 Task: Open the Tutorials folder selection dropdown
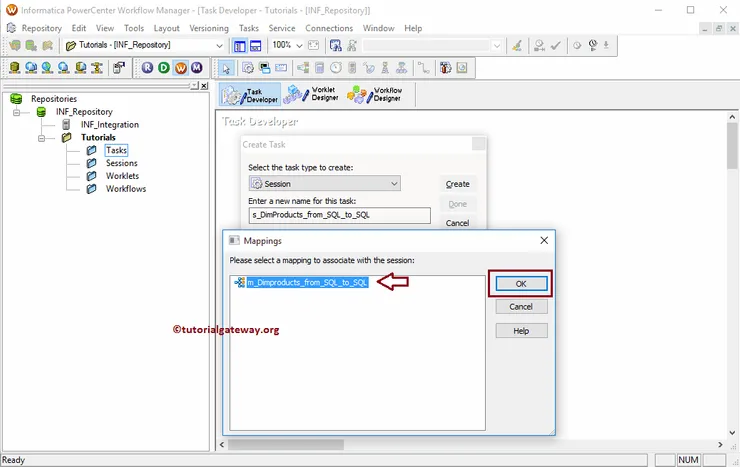coord(219,46)
